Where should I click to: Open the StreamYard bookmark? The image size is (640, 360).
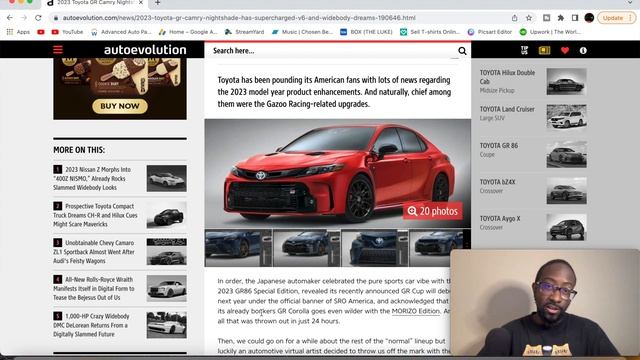coord(244,32)
